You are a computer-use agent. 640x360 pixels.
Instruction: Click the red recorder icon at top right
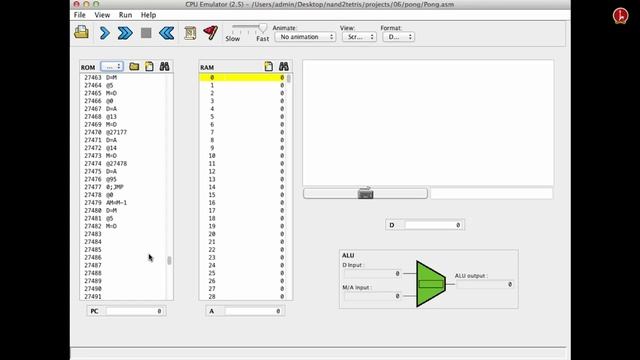point(620,16)
